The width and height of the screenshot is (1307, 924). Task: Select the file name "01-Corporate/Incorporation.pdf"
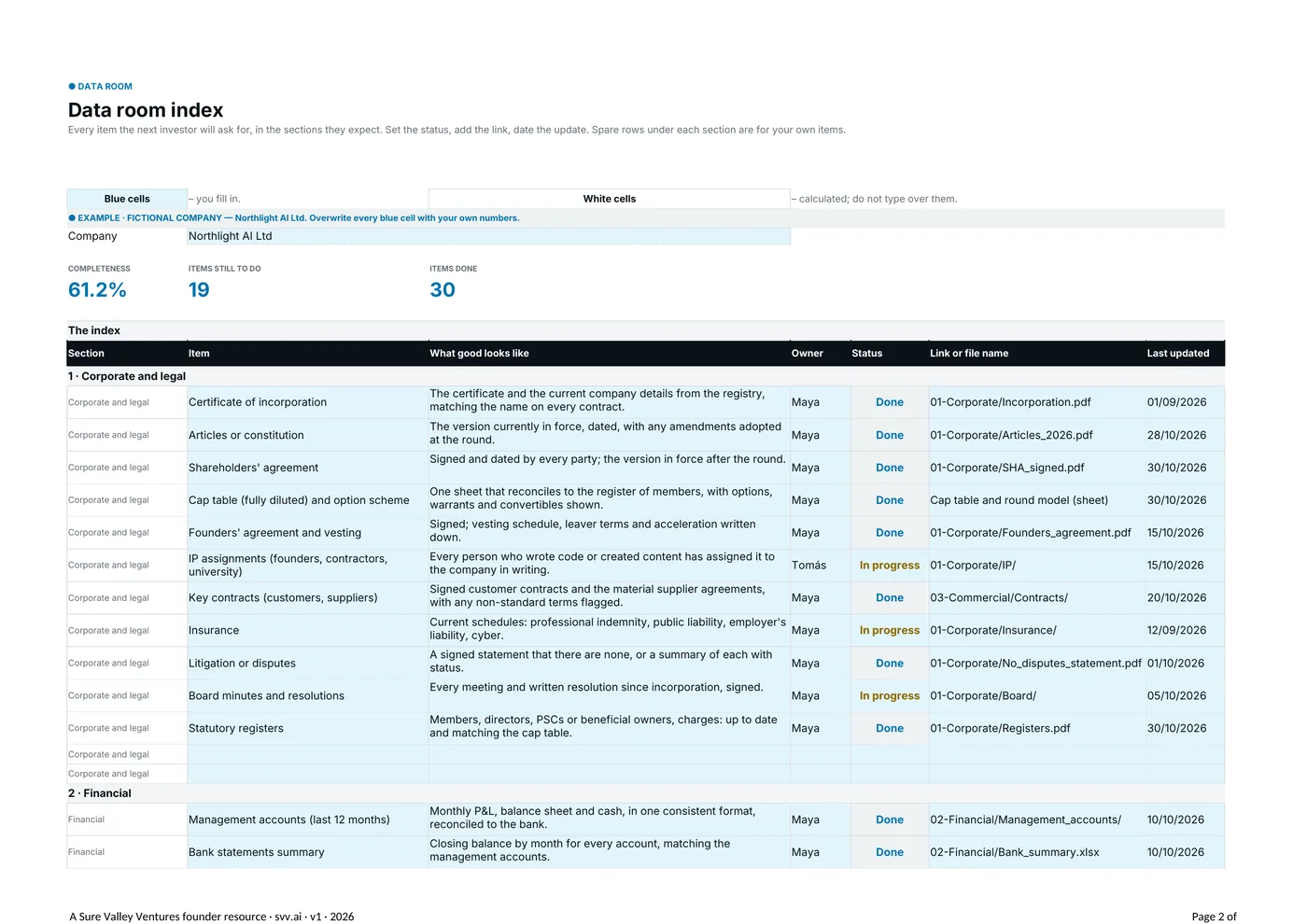click(x=1010, y=402)
